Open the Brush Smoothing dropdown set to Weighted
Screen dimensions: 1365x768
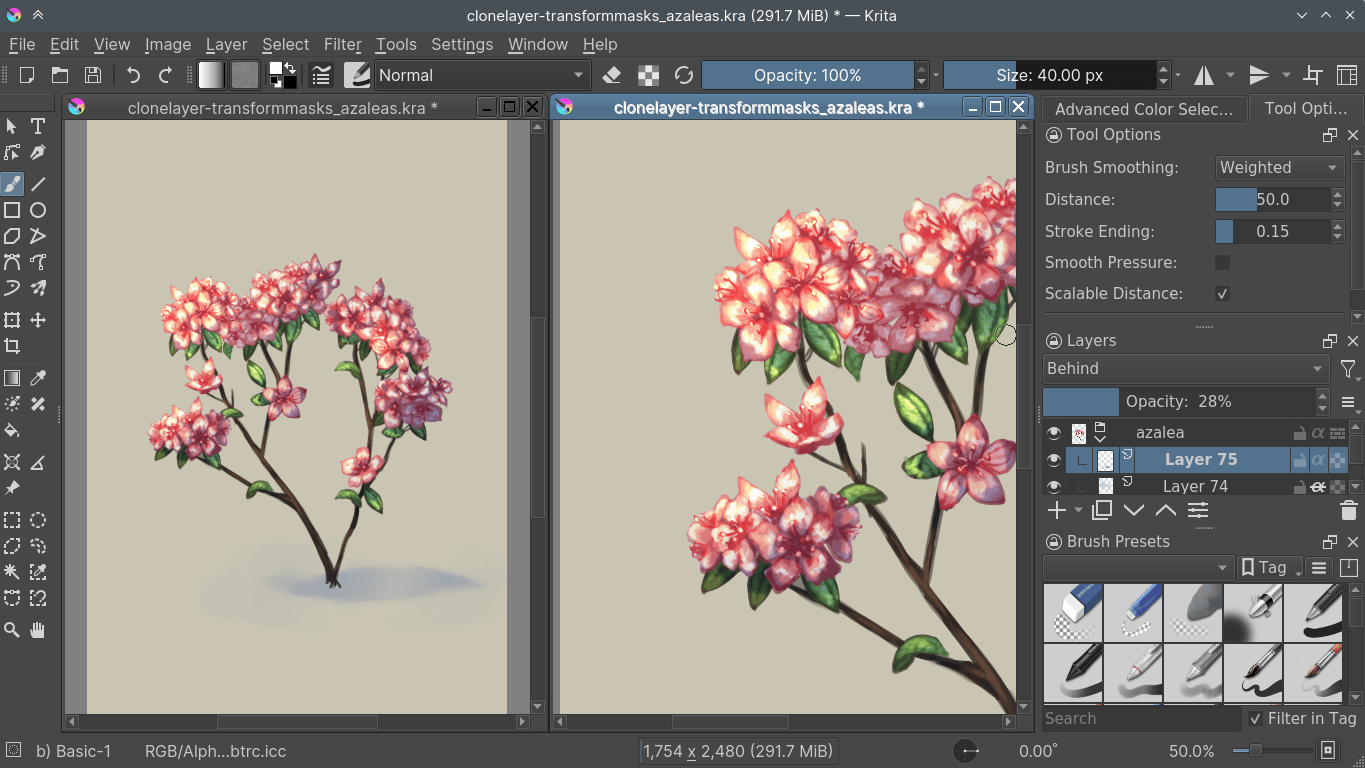pos(1279,167)
